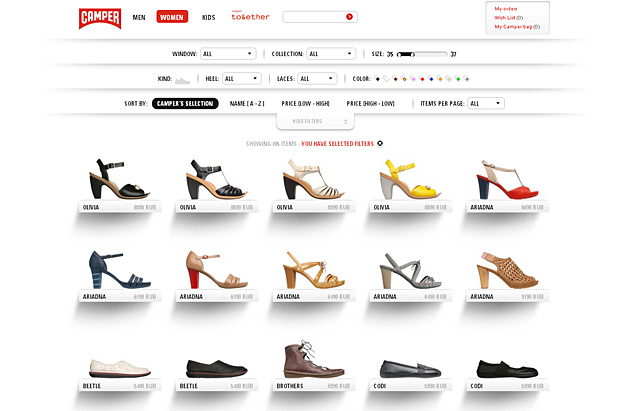620x411 pixels.
Task: Clear selected filters with the X icon
Action: [380, 143]
